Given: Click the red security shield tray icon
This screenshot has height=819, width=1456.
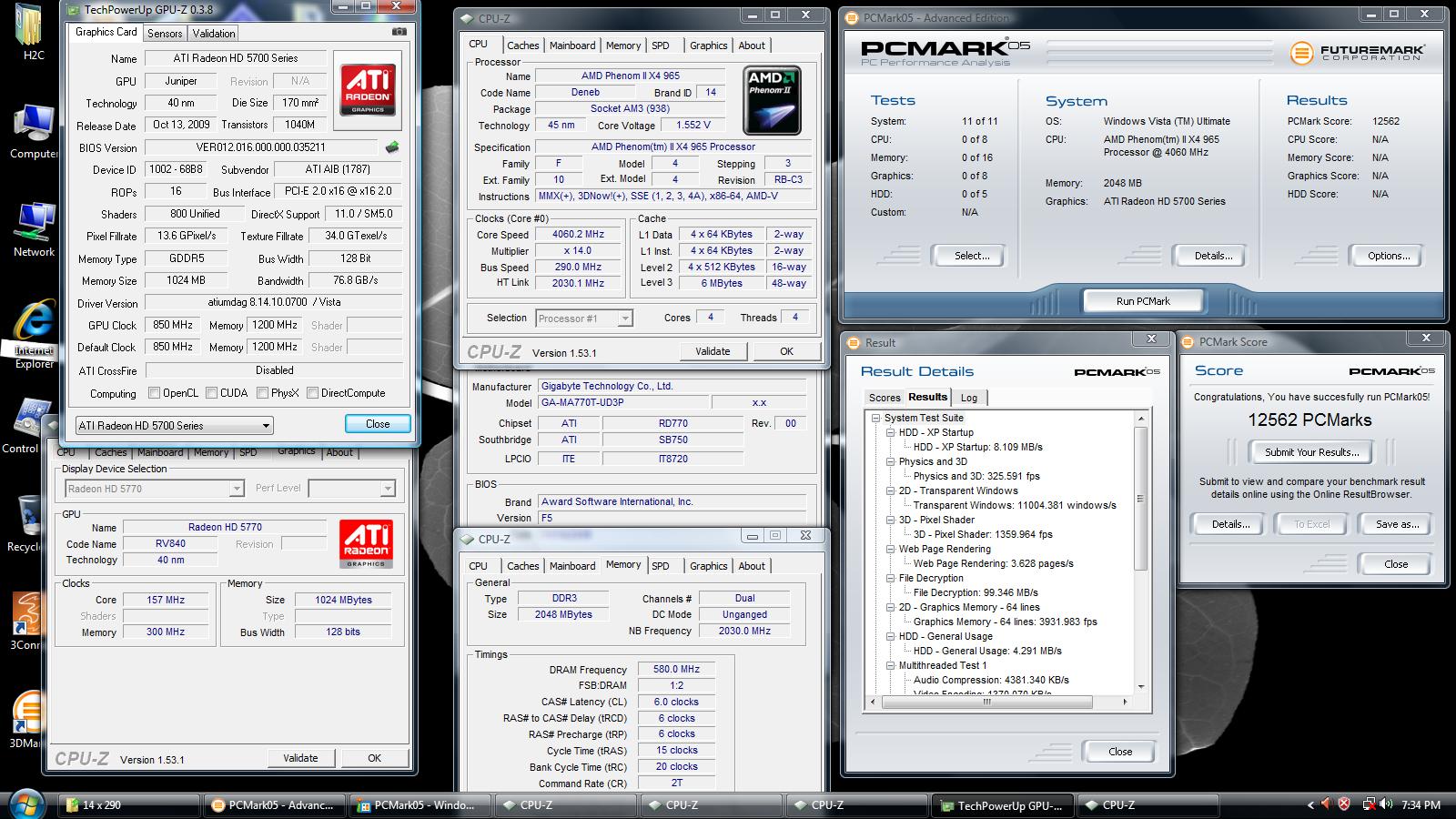Looking at the screenshot, I should (x=1343, y=804).
